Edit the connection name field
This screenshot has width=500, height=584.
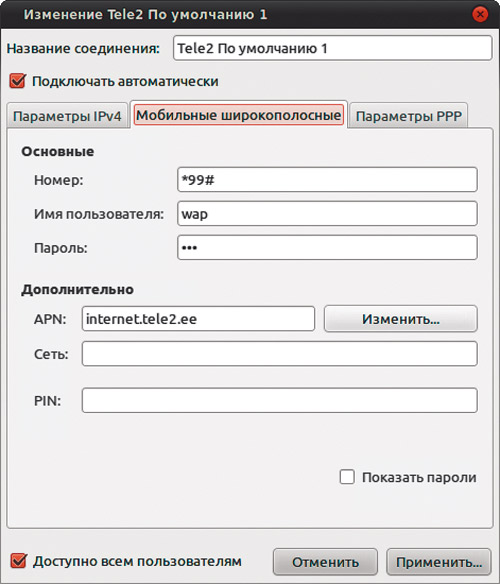tap(332, 48)
